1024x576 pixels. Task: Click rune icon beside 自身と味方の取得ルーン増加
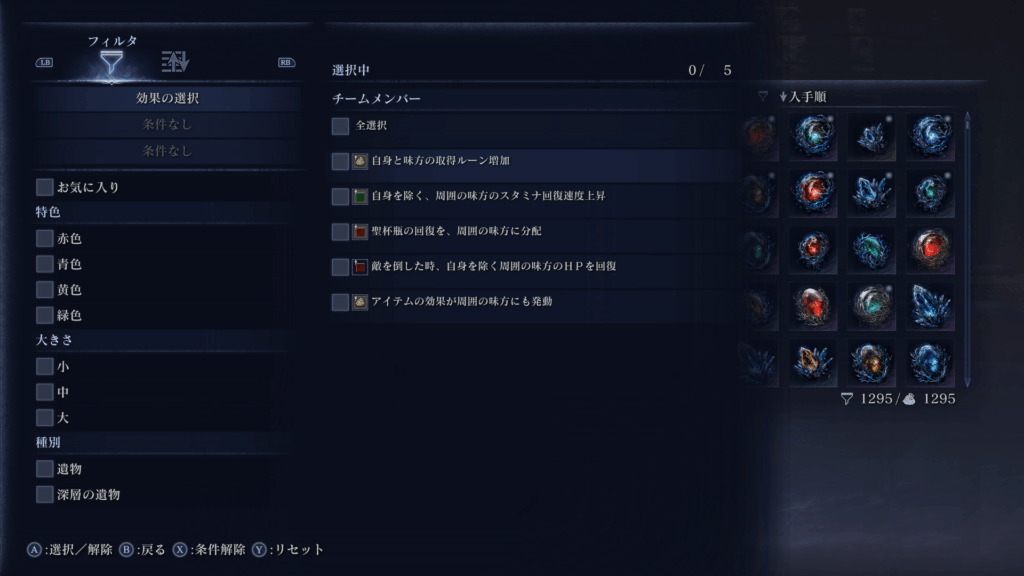(360, 161)
